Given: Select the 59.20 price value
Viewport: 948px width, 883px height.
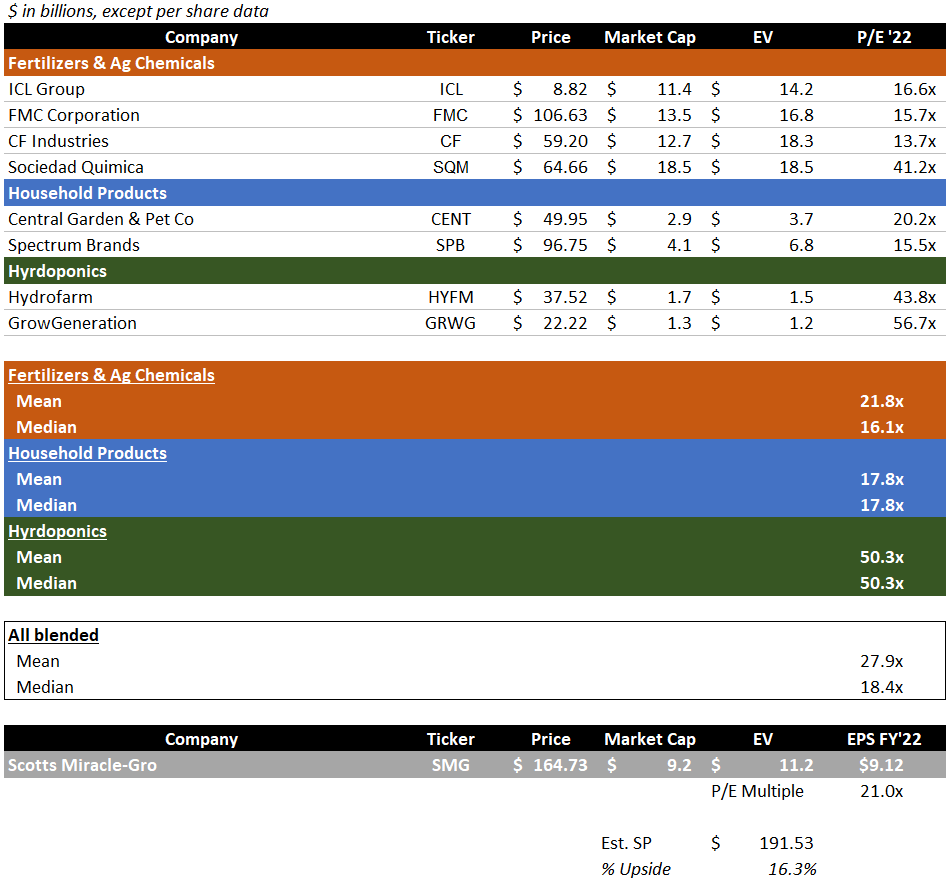Looking at the screenshot, I should point(565,141).
